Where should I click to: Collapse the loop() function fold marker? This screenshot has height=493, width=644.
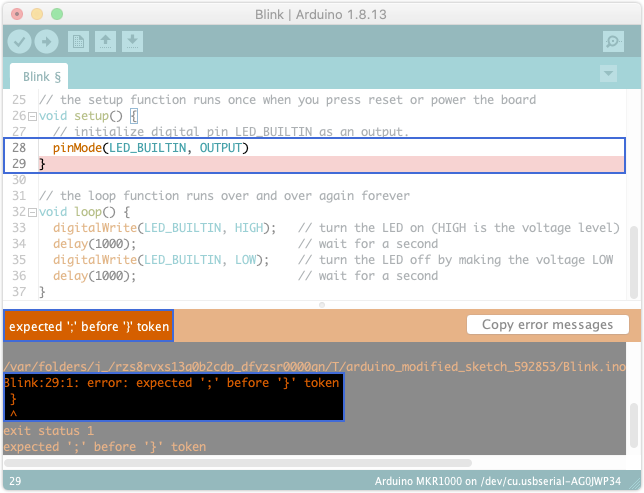(x=32, y=213)
